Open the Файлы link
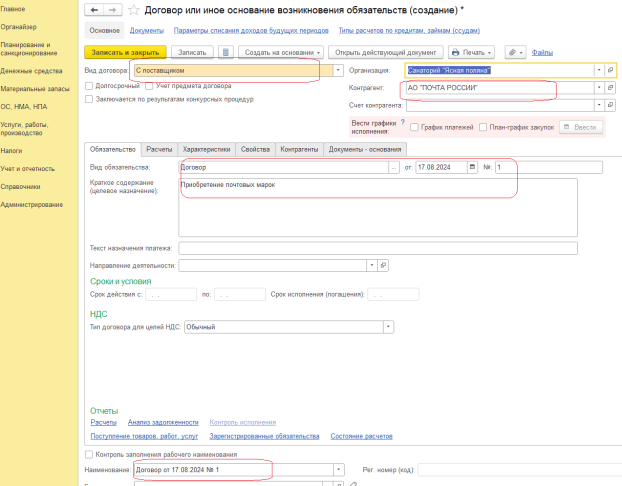 542,52
